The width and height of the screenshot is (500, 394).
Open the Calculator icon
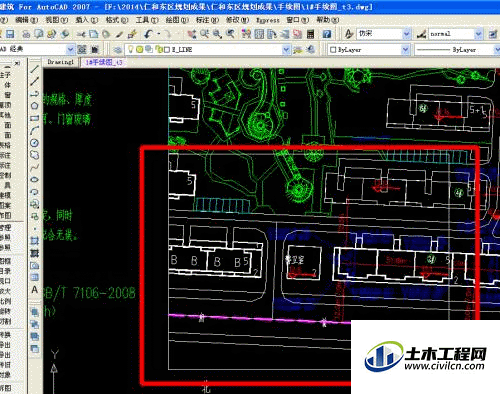click(x=311, y=34)
